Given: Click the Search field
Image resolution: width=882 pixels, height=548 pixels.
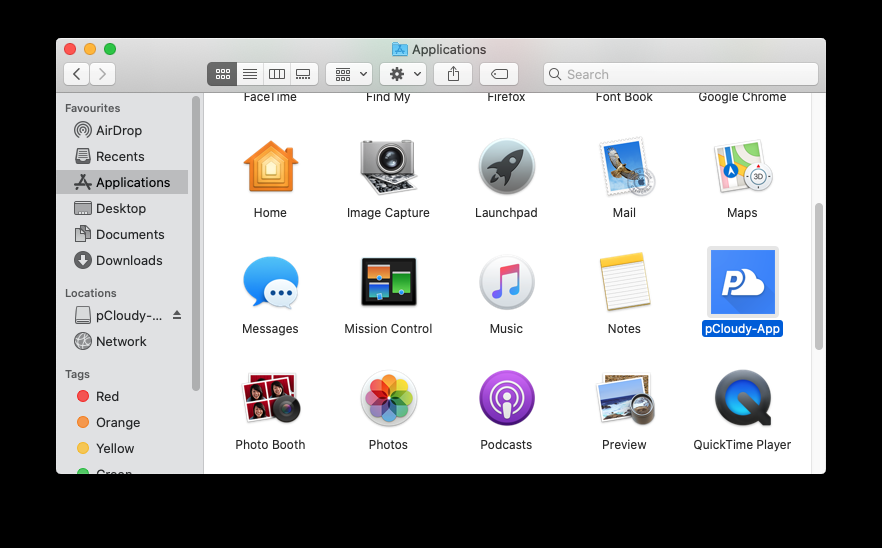Looking at the screenshot, I should pos(681,74).
